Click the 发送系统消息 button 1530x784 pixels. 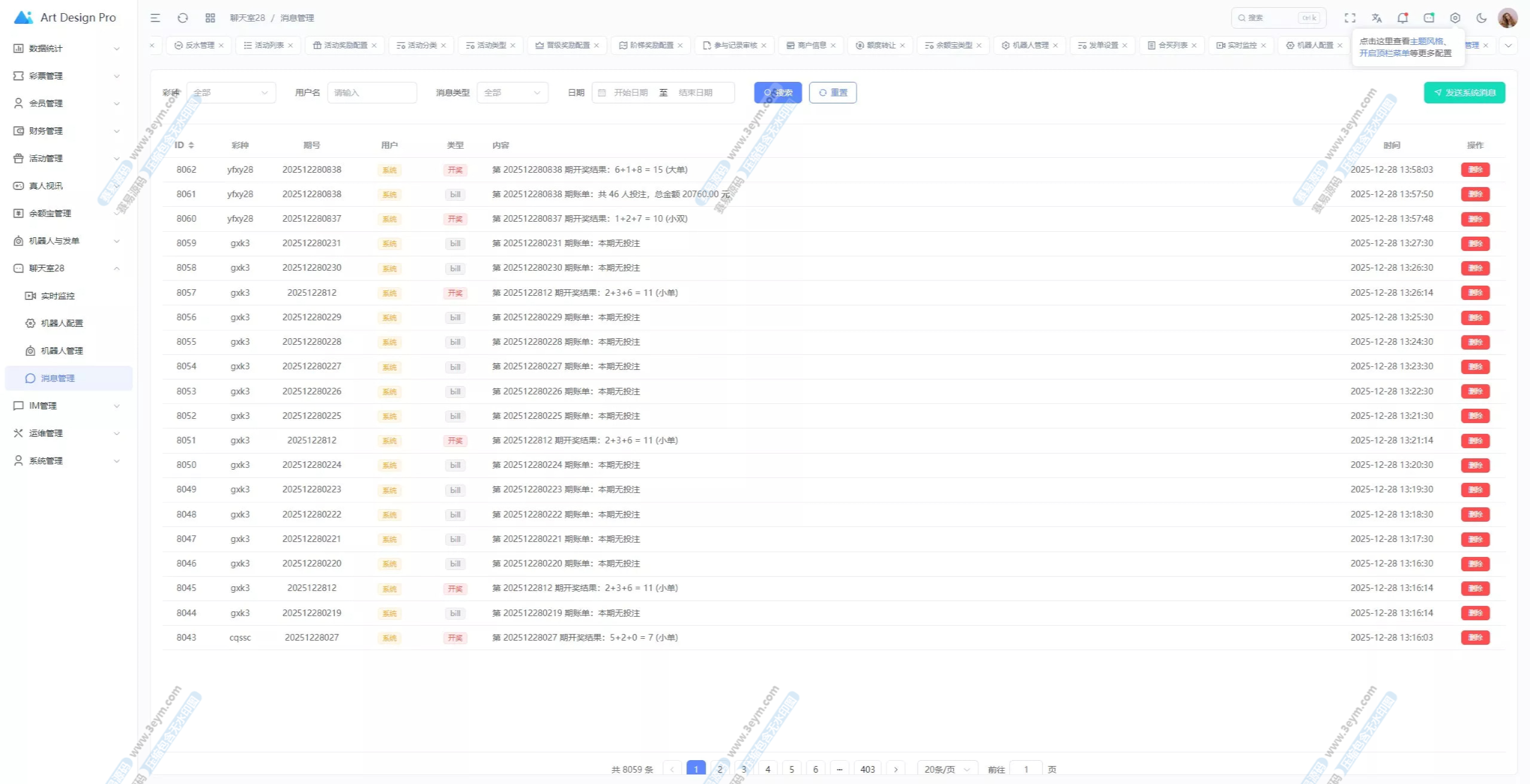point(1464,93)
